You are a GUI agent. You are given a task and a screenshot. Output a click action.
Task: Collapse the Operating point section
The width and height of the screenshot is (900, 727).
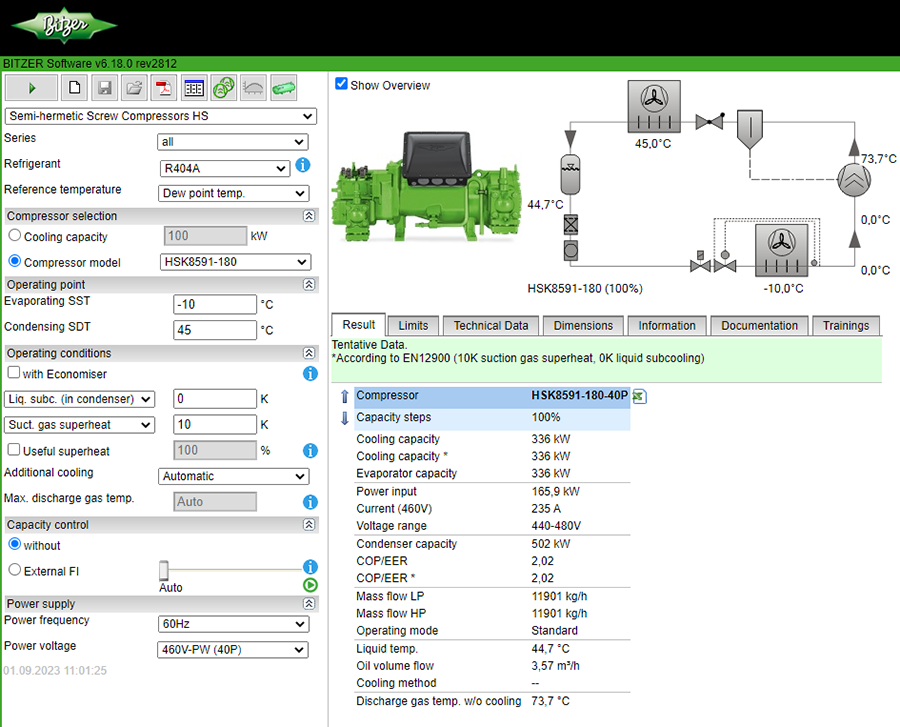tap(309, 285)
